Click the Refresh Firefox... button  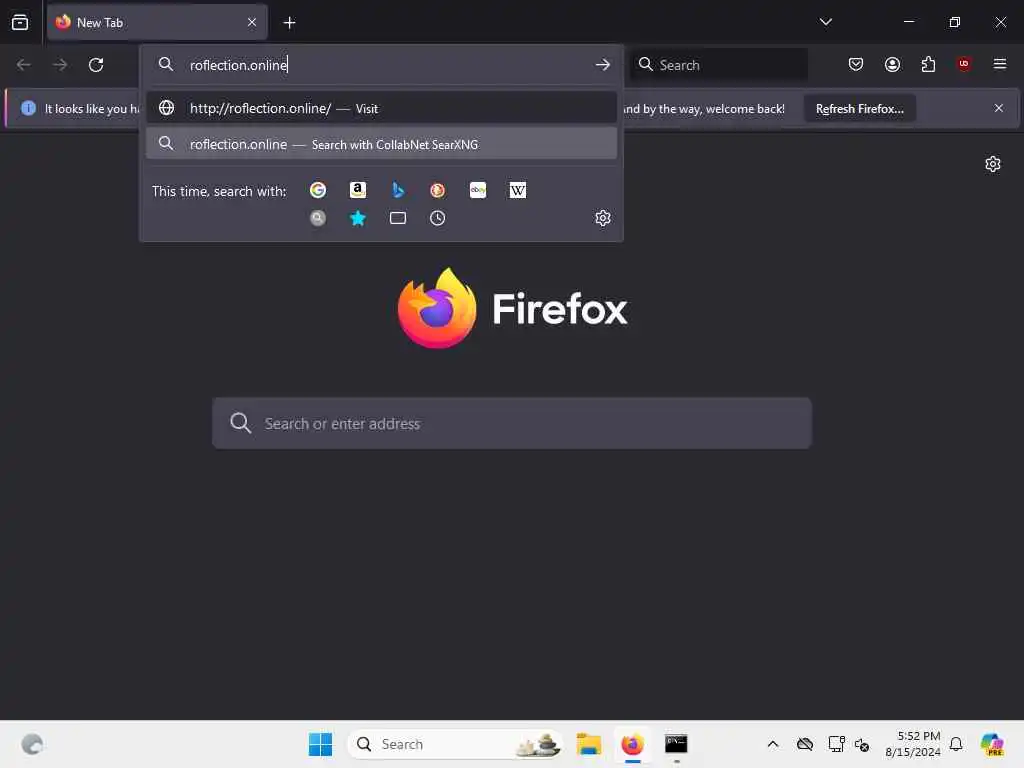(x=859, y=108)
